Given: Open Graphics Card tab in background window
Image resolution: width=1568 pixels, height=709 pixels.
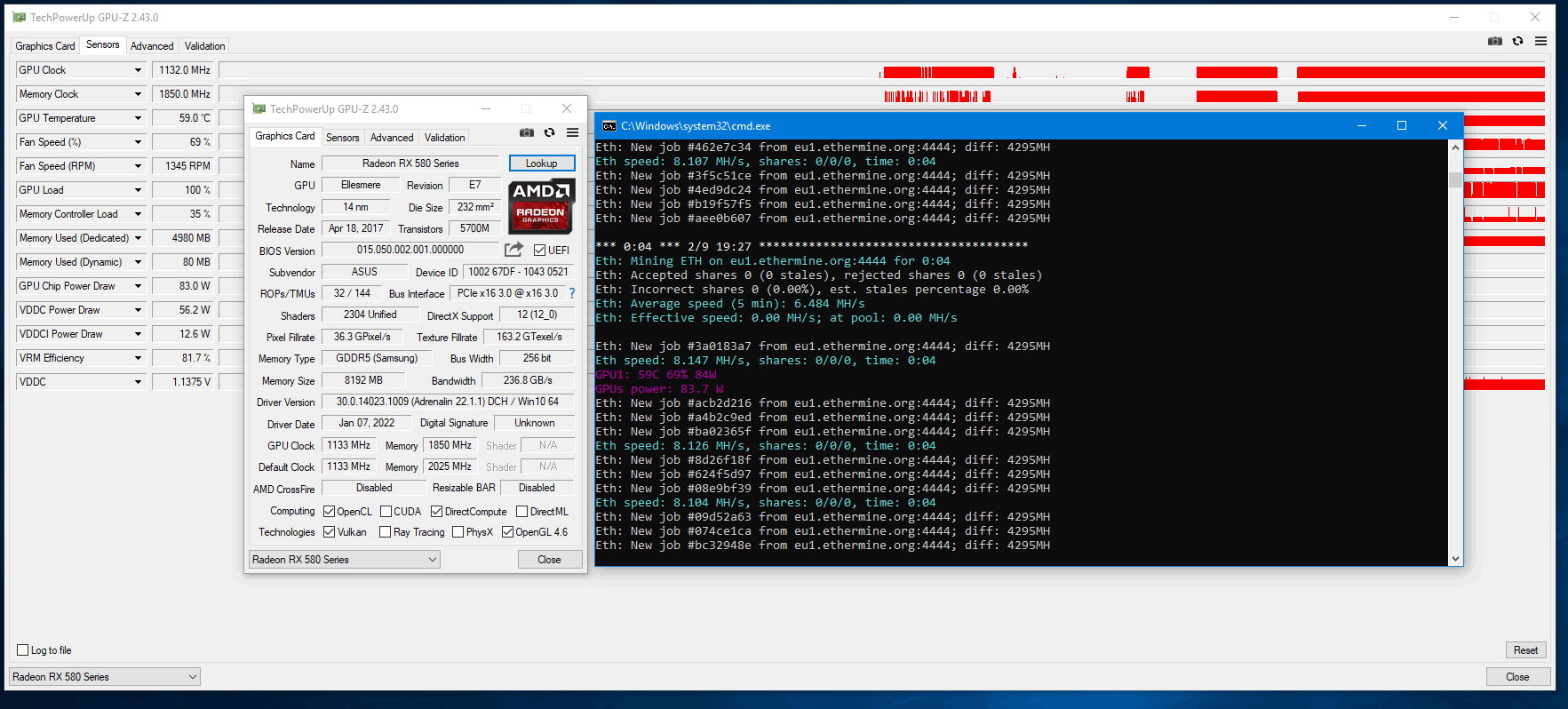Looking at the screenshot, I should pyautogui.click(x=45, y=46).
